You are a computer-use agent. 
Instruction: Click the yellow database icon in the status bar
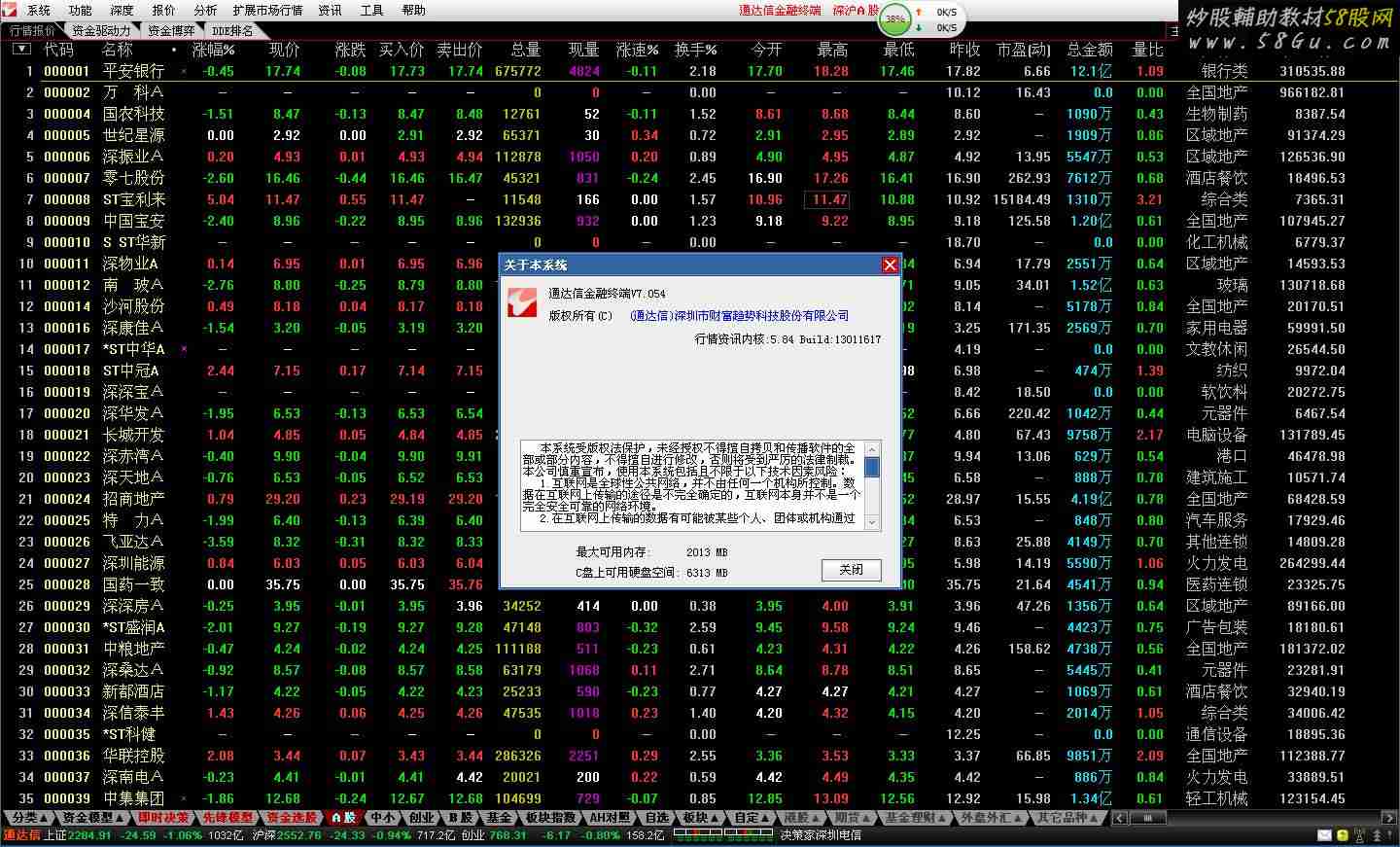1343,835
